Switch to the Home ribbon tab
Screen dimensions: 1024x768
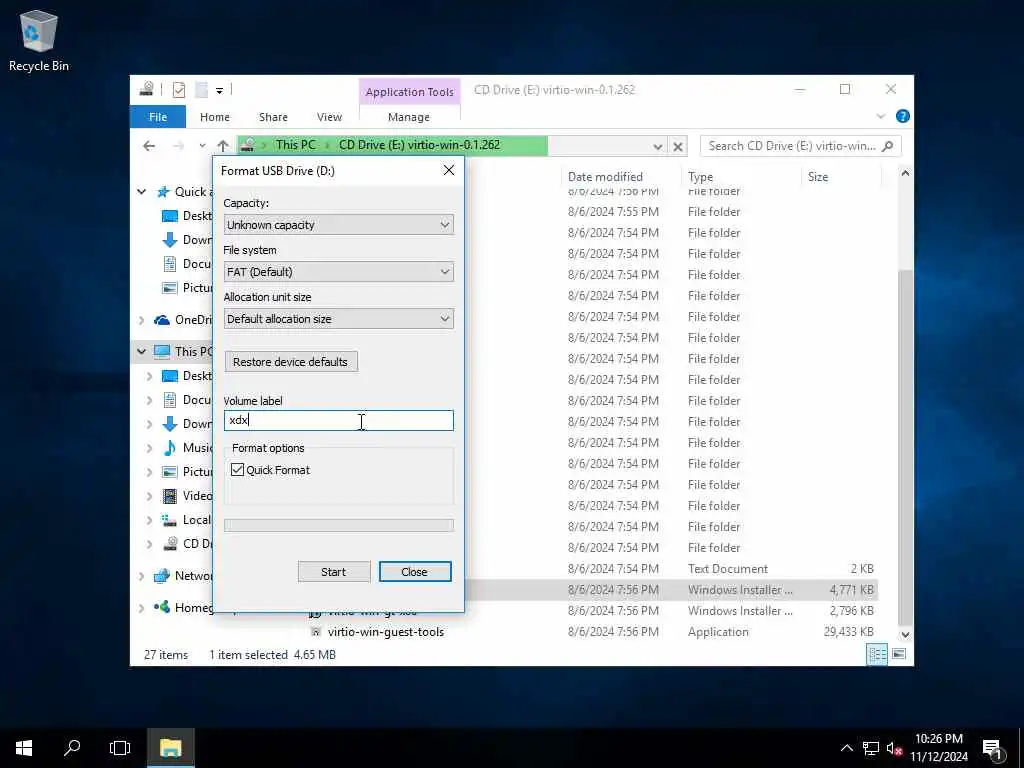215,117
